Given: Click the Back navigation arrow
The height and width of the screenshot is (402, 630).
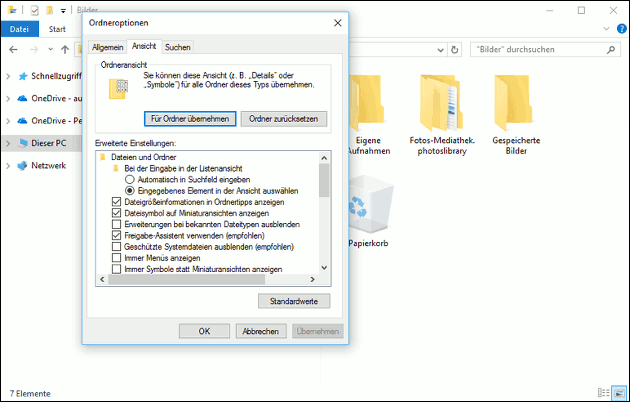Looking at the screenshot, I should pos(14,49).
